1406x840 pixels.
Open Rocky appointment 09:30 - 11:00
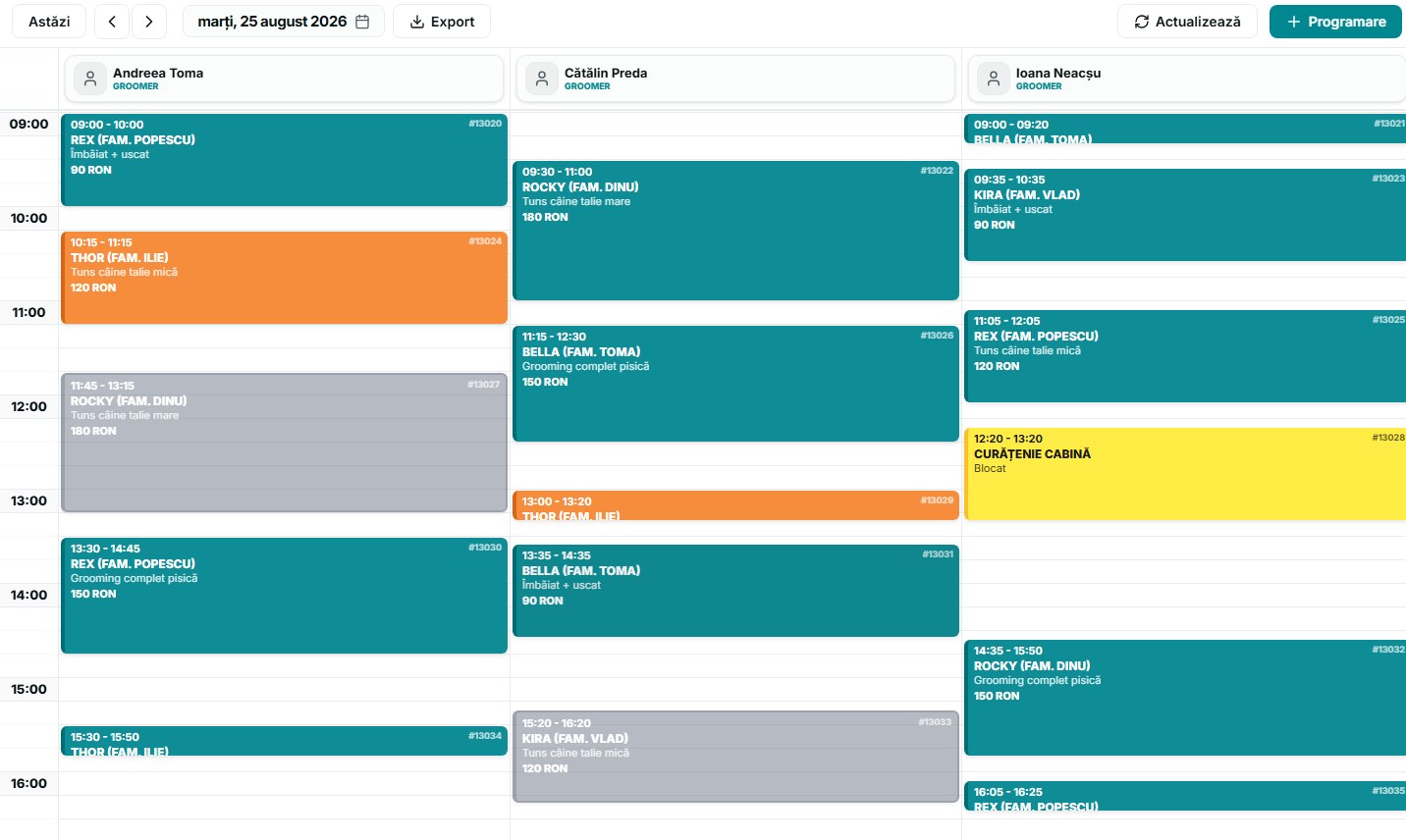tap(735, 231)
